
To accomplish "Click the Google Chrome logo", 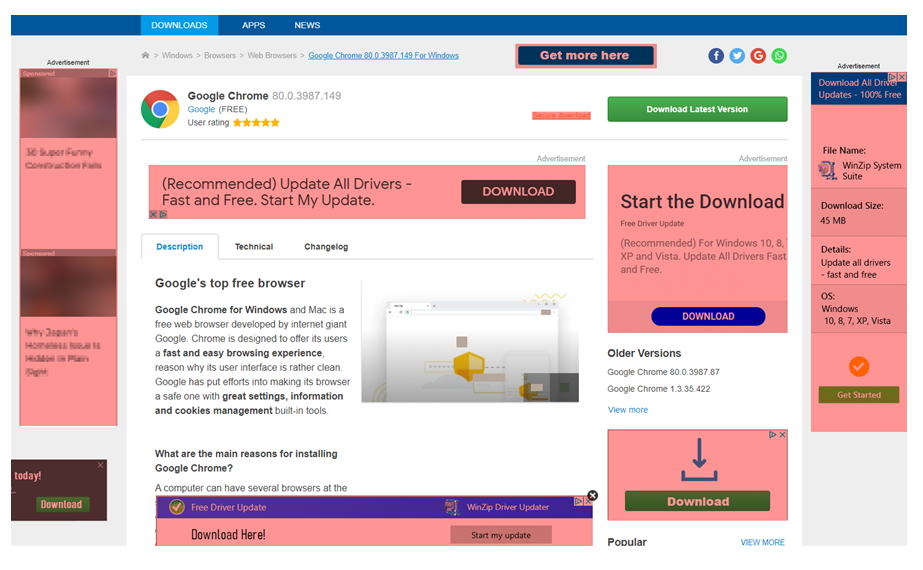I will (160, 110).
